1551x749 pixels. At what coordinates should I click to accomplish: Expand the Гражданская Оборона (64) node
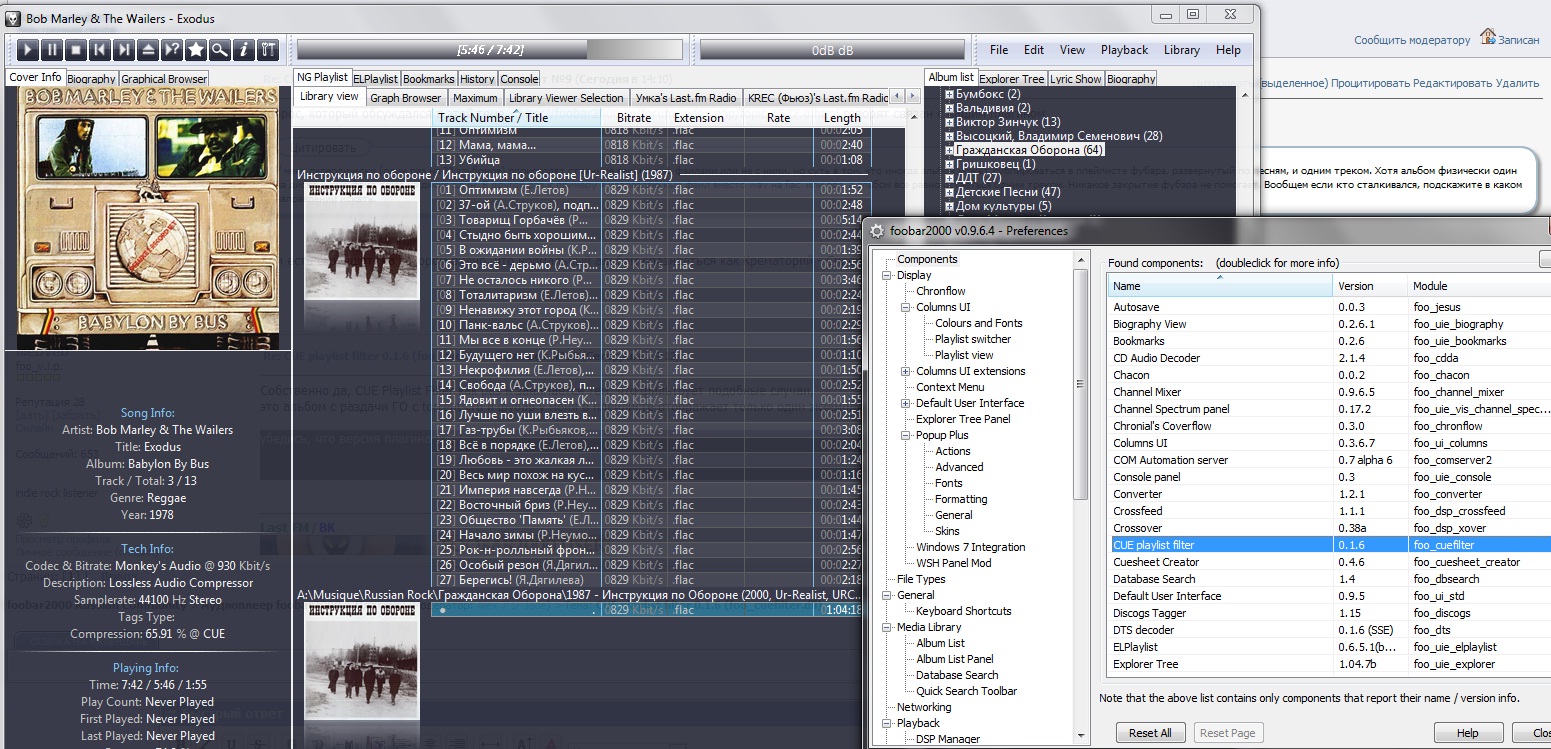pos(949,150)
